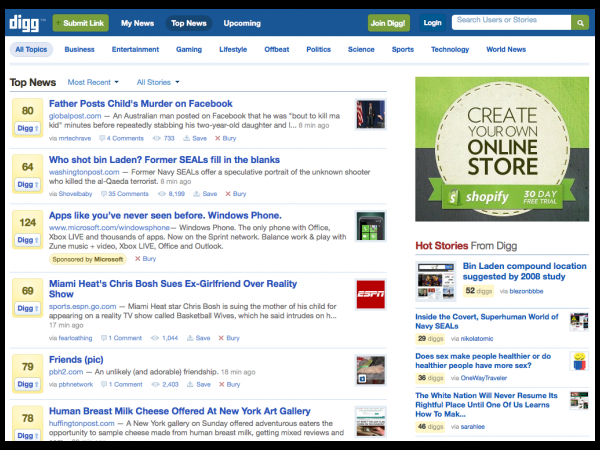Digg the Father Posts Child's Murder story
The width and height of the screenshot is (600, 450).
(x=28, y=128)
